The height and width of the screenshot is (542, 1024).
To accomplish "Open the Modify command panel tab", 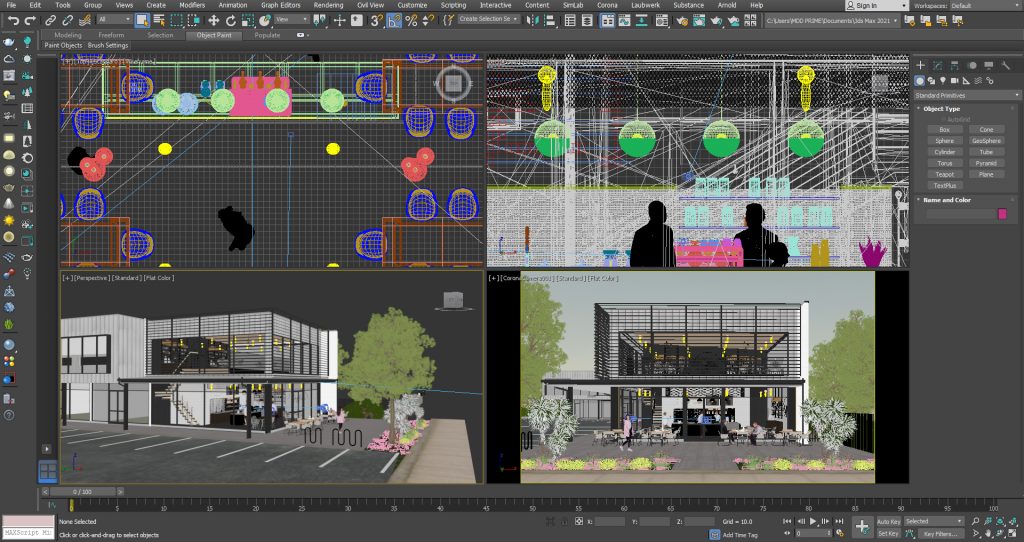I will [937, 64].
